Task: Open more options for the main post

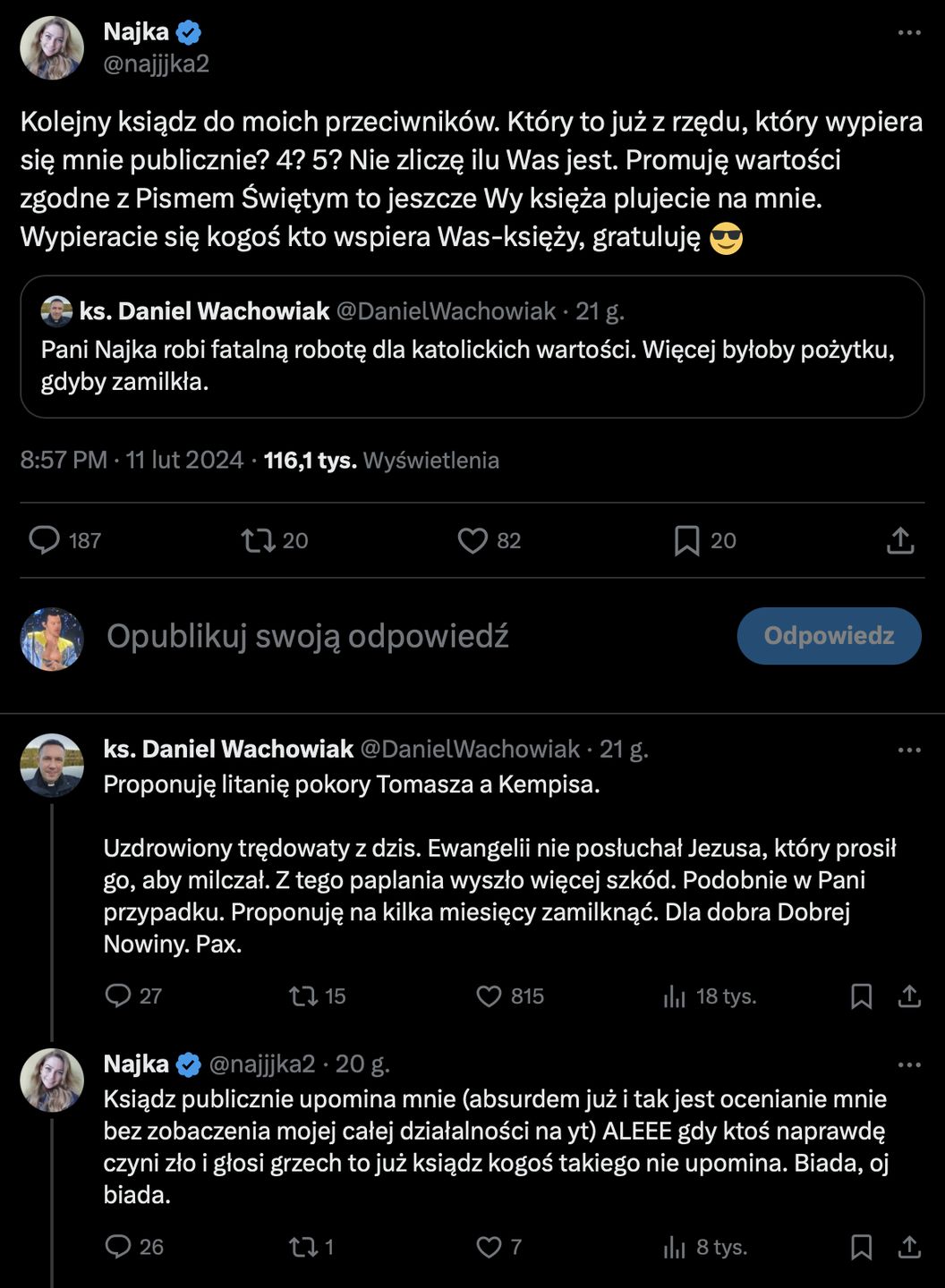Action: pos(908,33)
